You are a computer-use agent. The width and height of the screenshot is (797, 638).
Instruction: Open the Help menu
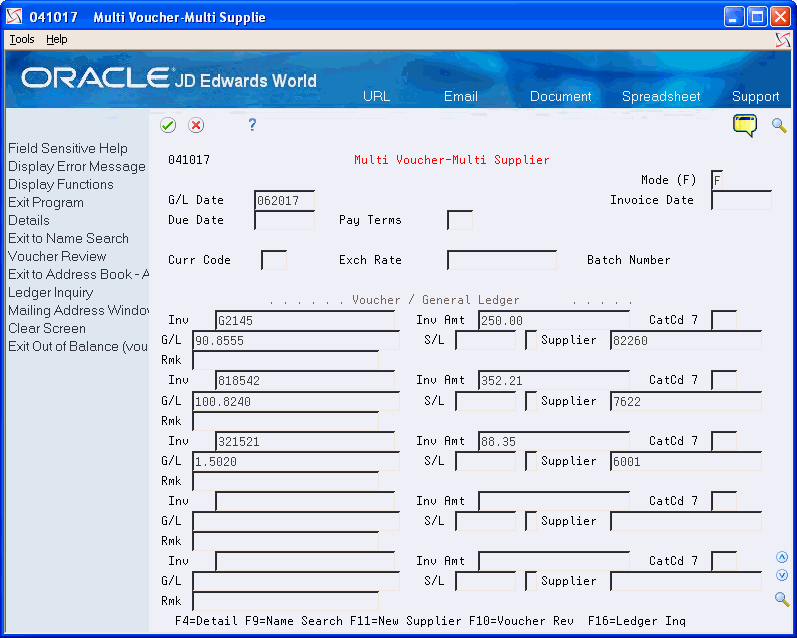(56, 39)
